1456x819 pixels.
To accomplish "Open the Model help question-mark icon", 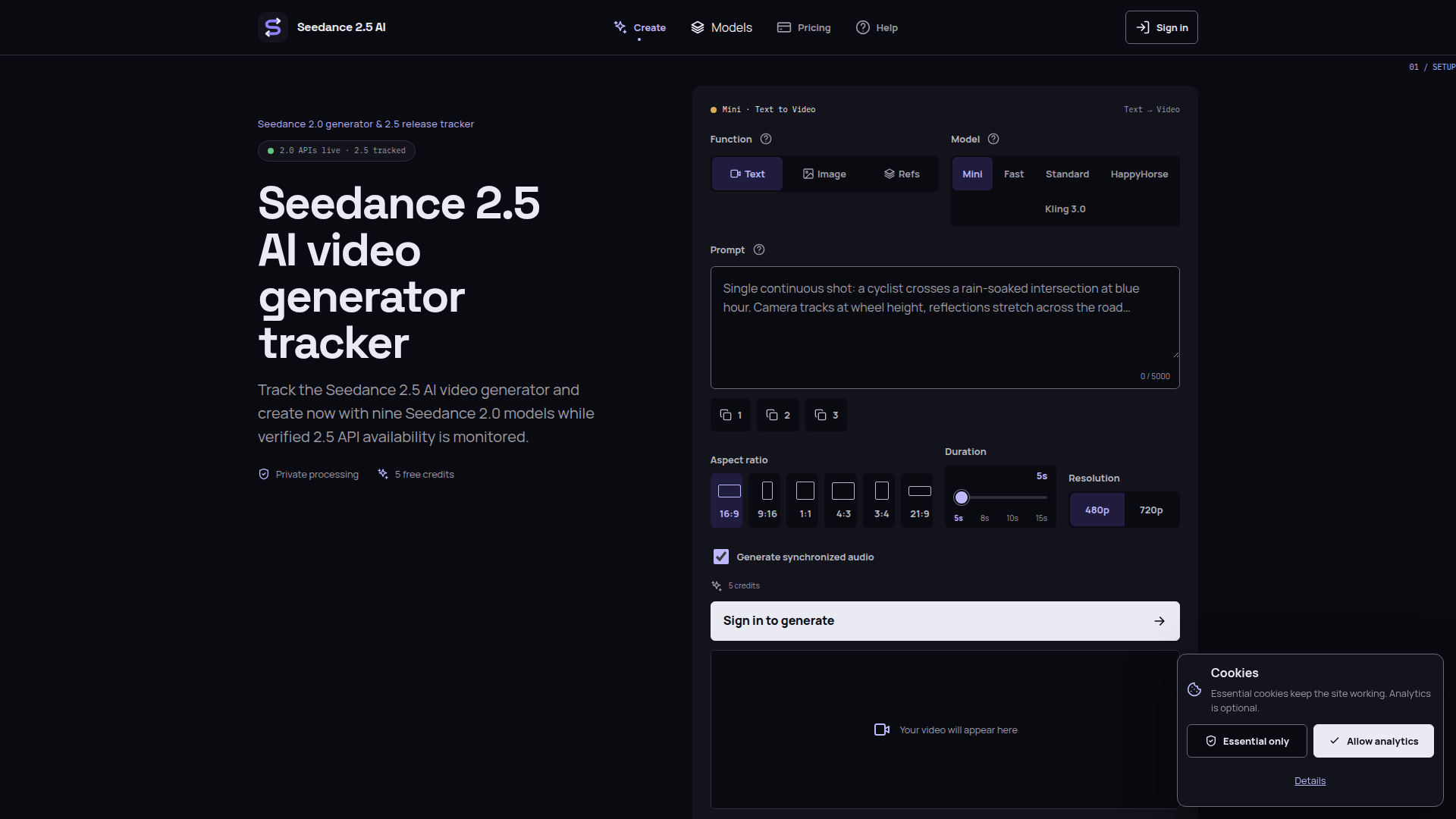I will pyautogui.click(x=993, y=139).
